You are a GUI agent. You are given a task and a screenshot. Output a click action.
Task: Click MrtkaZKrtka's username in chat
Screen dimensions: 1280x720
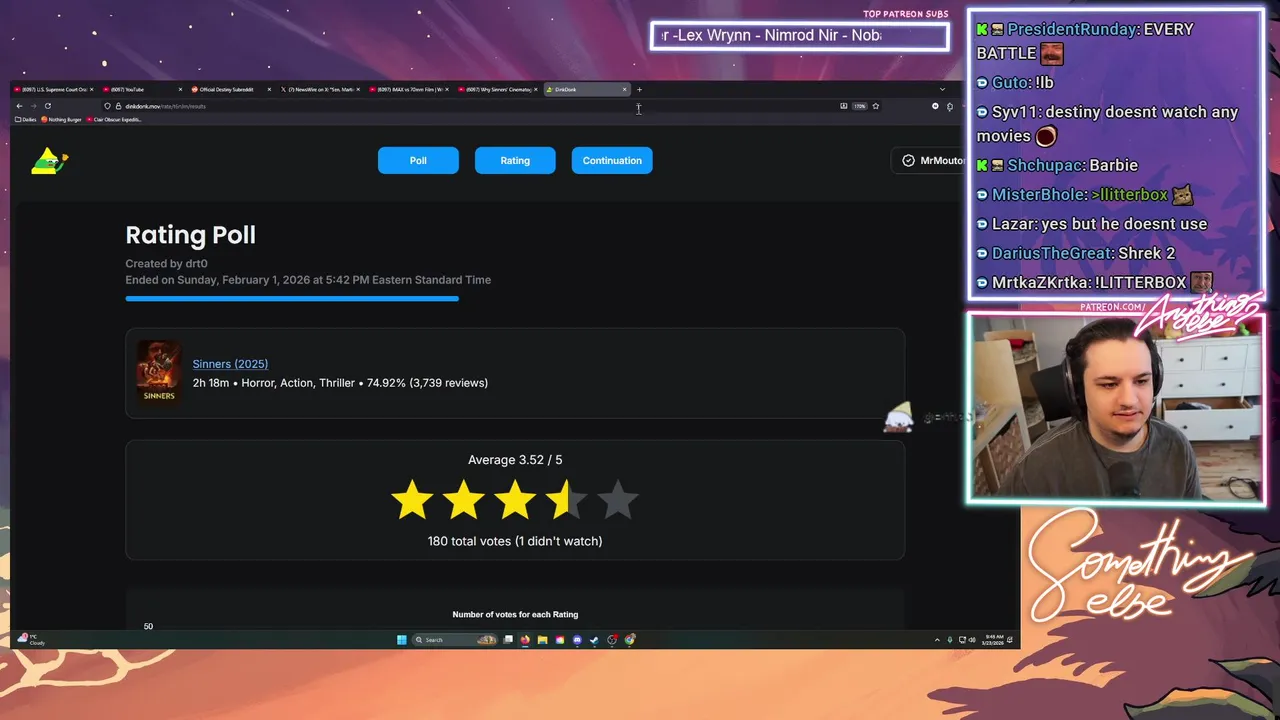point(1038,283)
